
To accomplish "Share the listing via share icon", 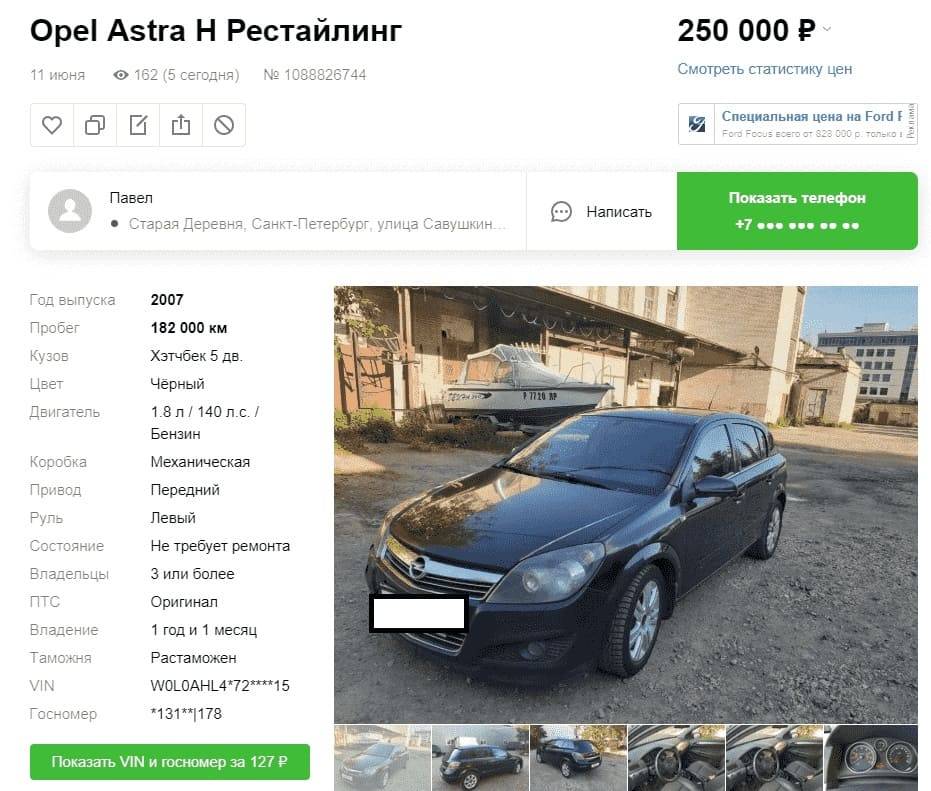I will click(180, 125).
